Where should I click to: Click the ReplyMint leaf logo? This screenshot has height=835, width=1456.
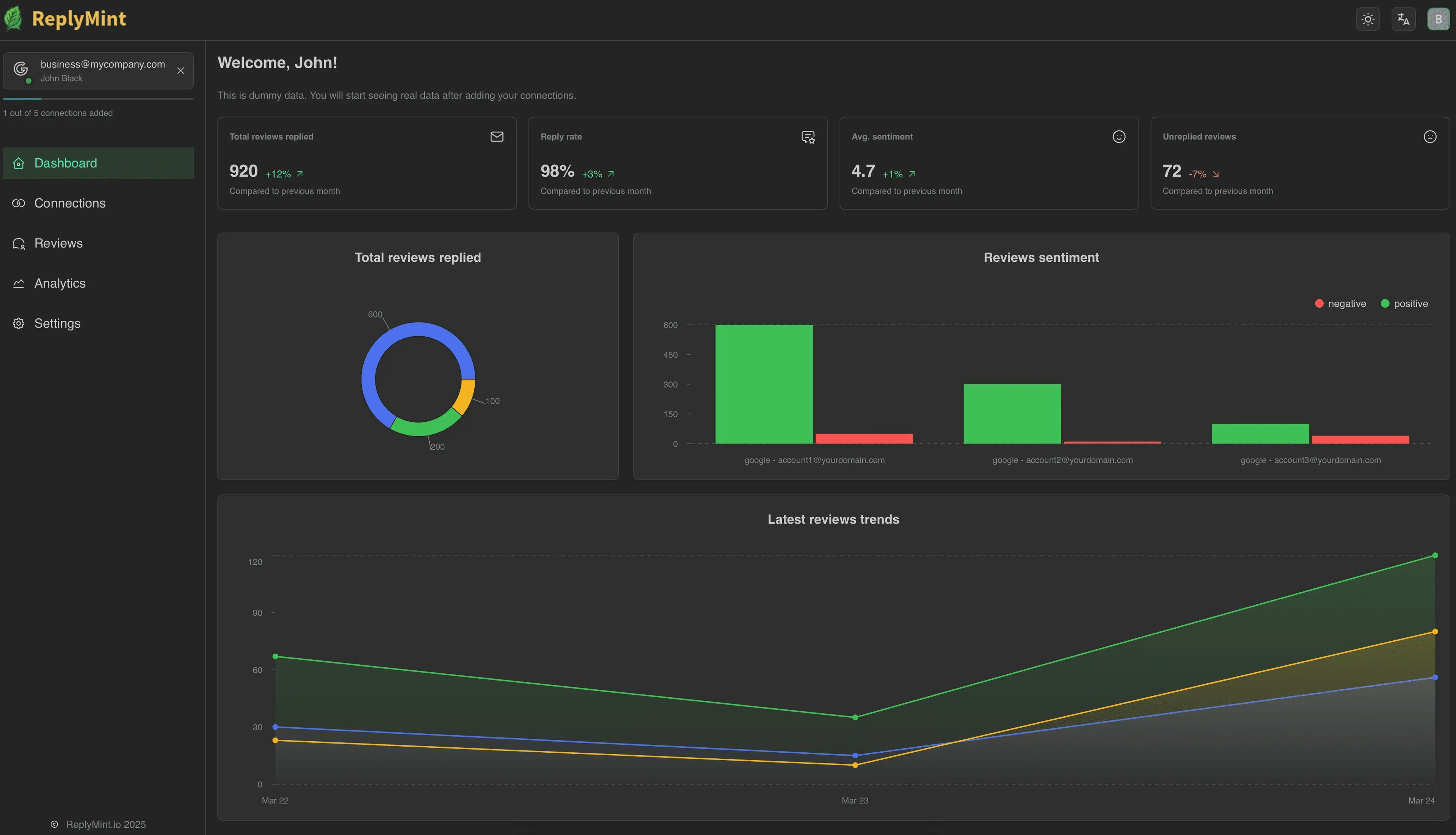[14, 18]
